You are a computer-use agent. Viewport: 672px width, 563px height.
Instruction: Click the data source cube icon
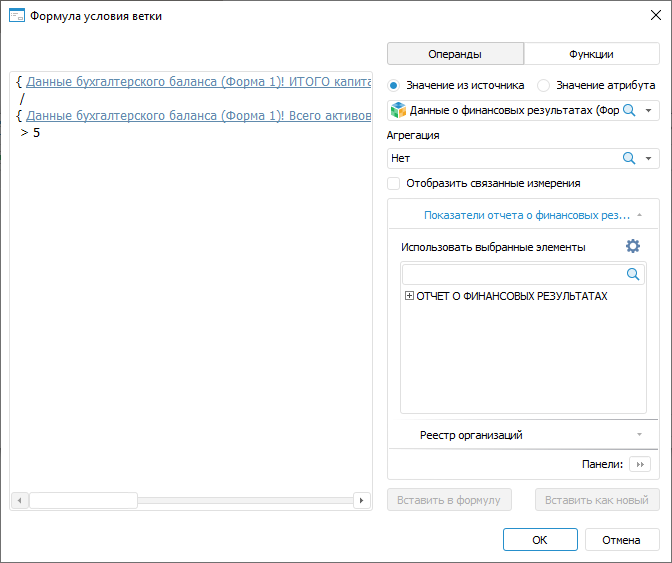[398, 110]
